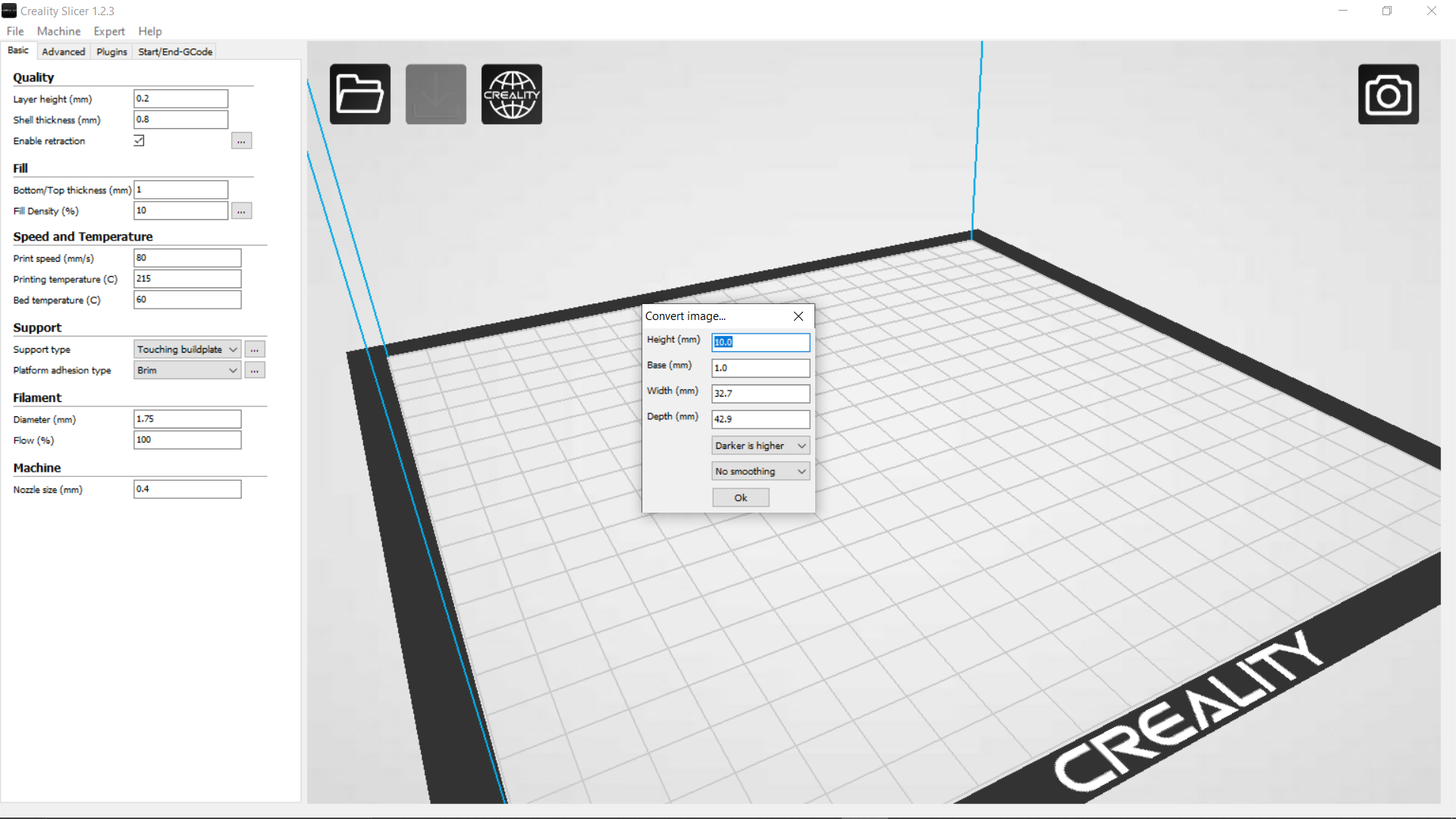
Task: Switch to Plugins tab
Action: click(x=111, y=51)
